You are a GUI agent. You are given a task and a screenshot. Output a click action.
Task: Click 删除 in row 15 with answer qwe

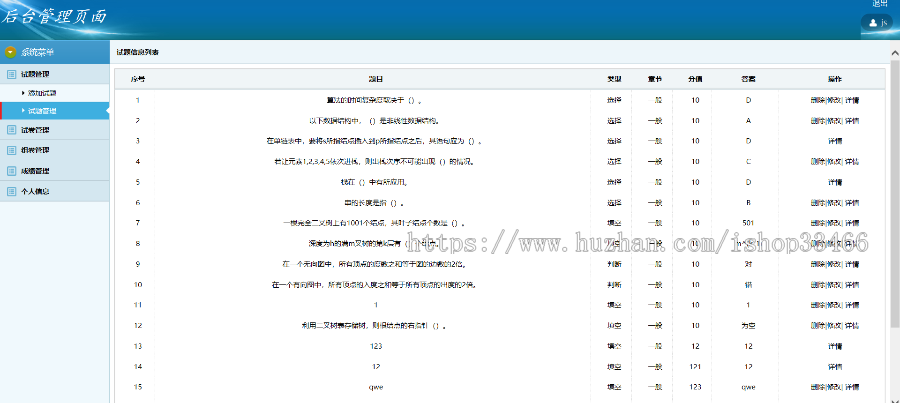click(817, 387)
